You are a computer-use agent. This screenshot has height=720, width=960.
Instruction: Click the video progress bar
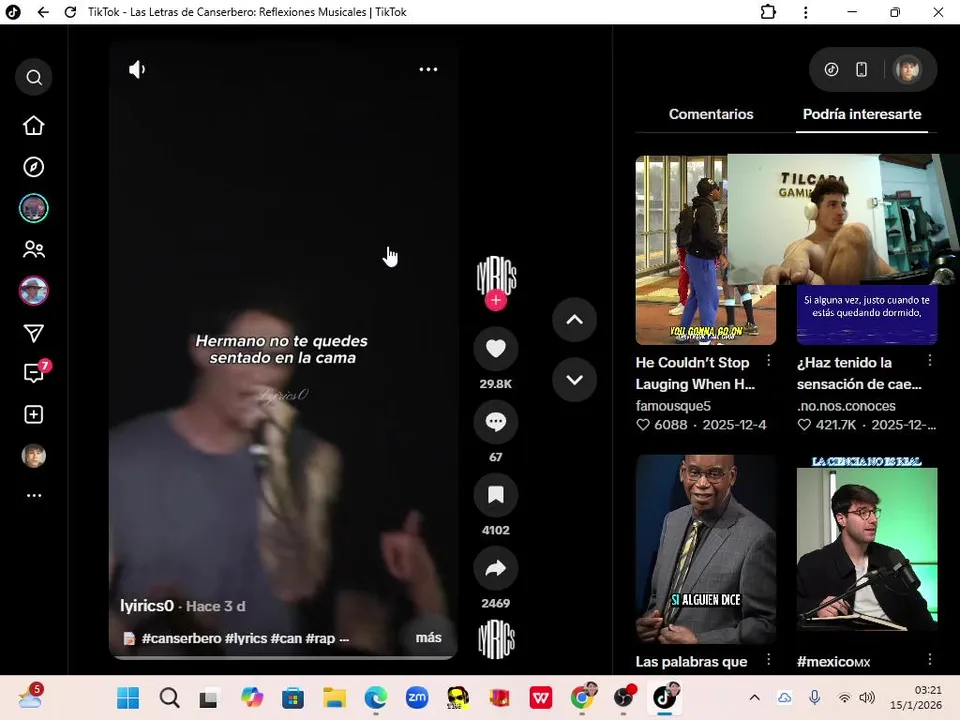pyautogui.click(x=283, y=658)
